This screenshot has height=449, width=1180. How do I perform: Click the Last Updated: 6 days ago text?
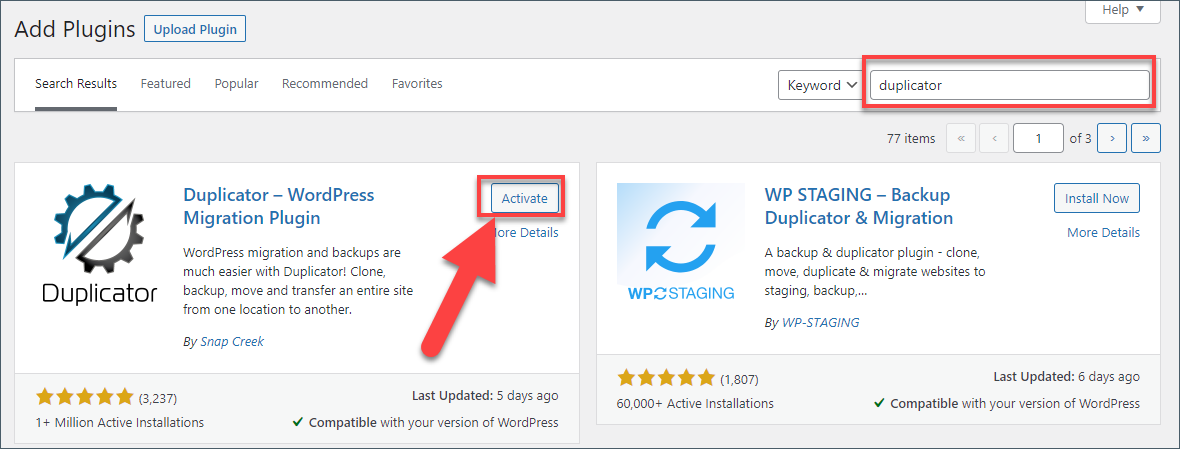(x=1066, y=376)
